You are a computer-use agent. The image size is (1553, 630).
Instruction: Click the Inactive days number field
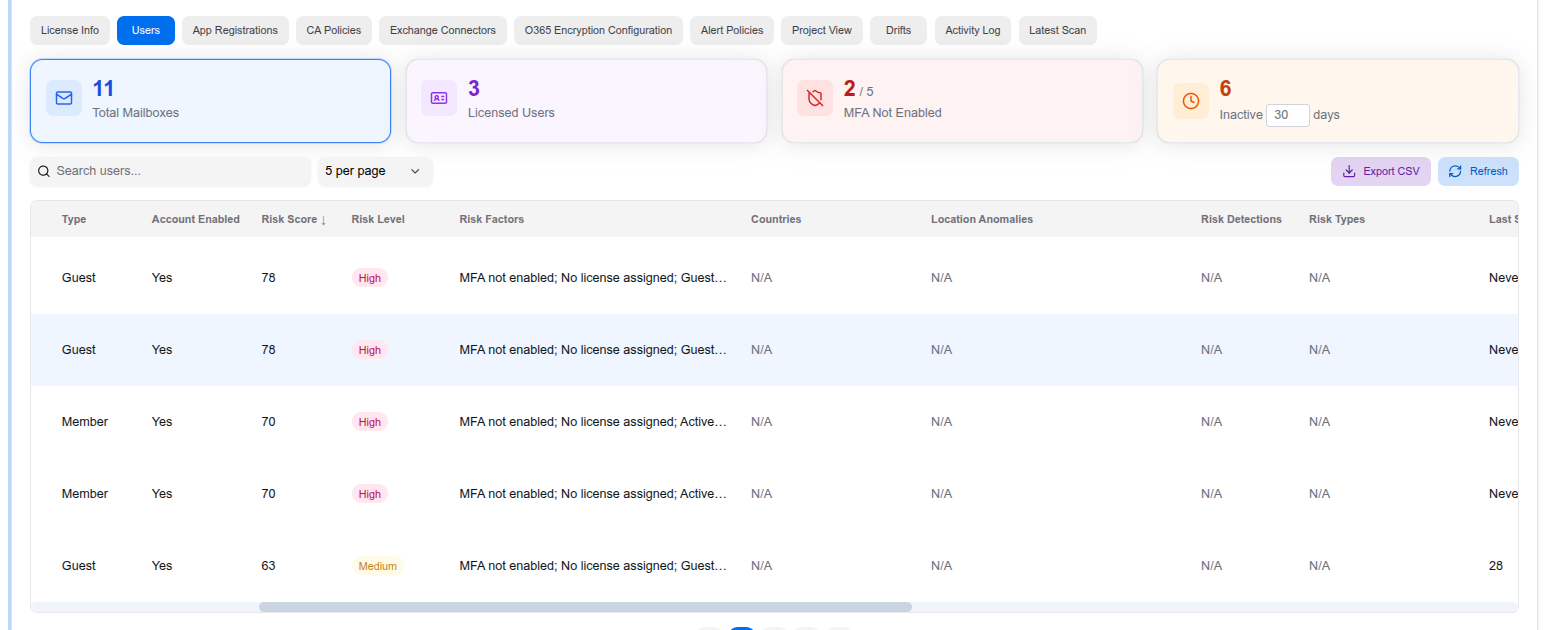click(x=1287, y=115)
